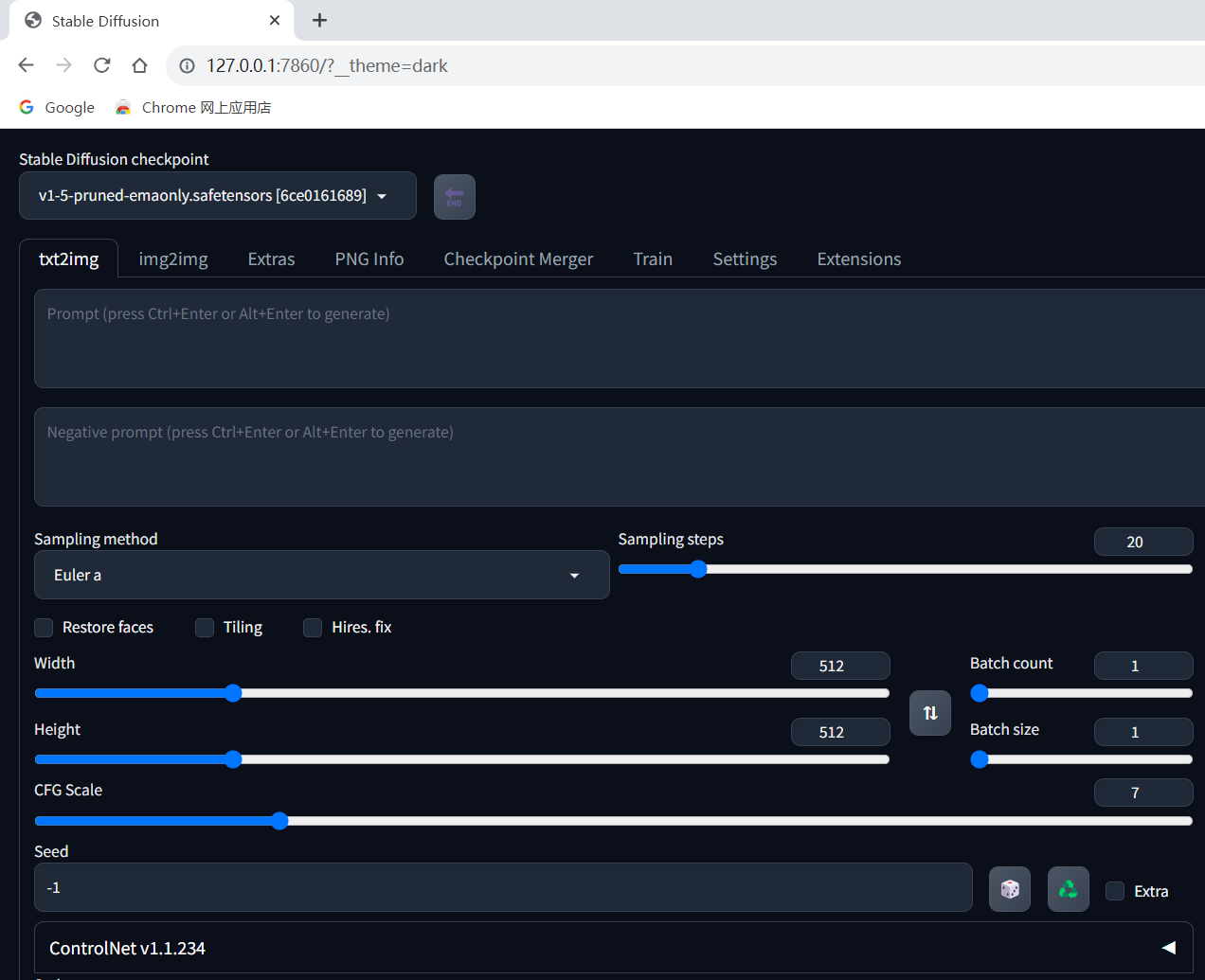1205x980 pixels.
Task: Switch to the img2img tab
Action: point(173,258)
